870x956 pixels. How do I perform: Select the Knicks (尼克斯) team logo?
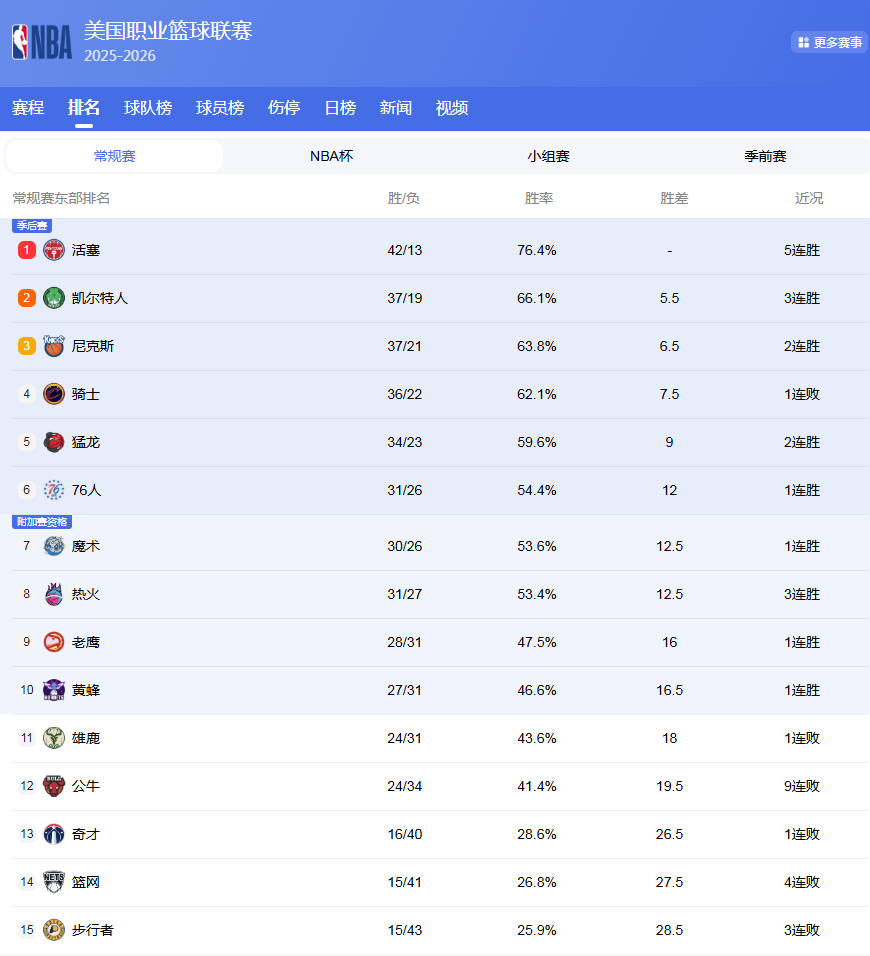[x=53, y=345]
